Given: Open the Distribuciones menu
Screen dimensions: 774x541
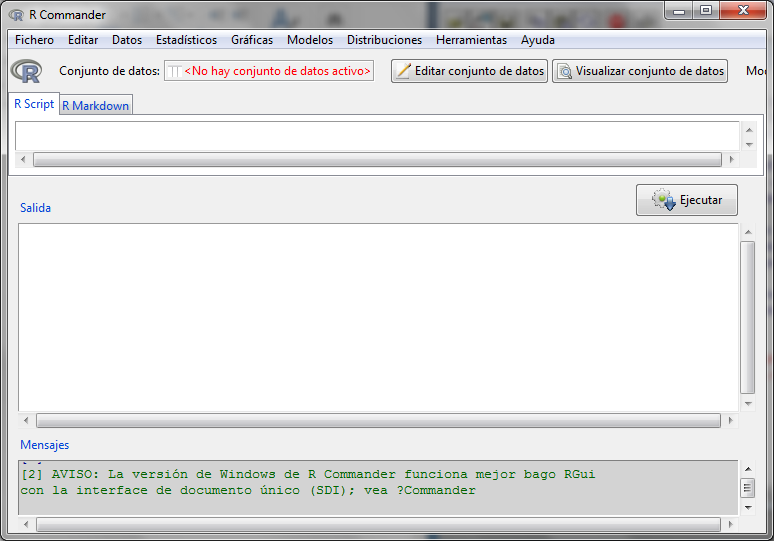Looking at the screenshot, I should (x=384, y=40).
